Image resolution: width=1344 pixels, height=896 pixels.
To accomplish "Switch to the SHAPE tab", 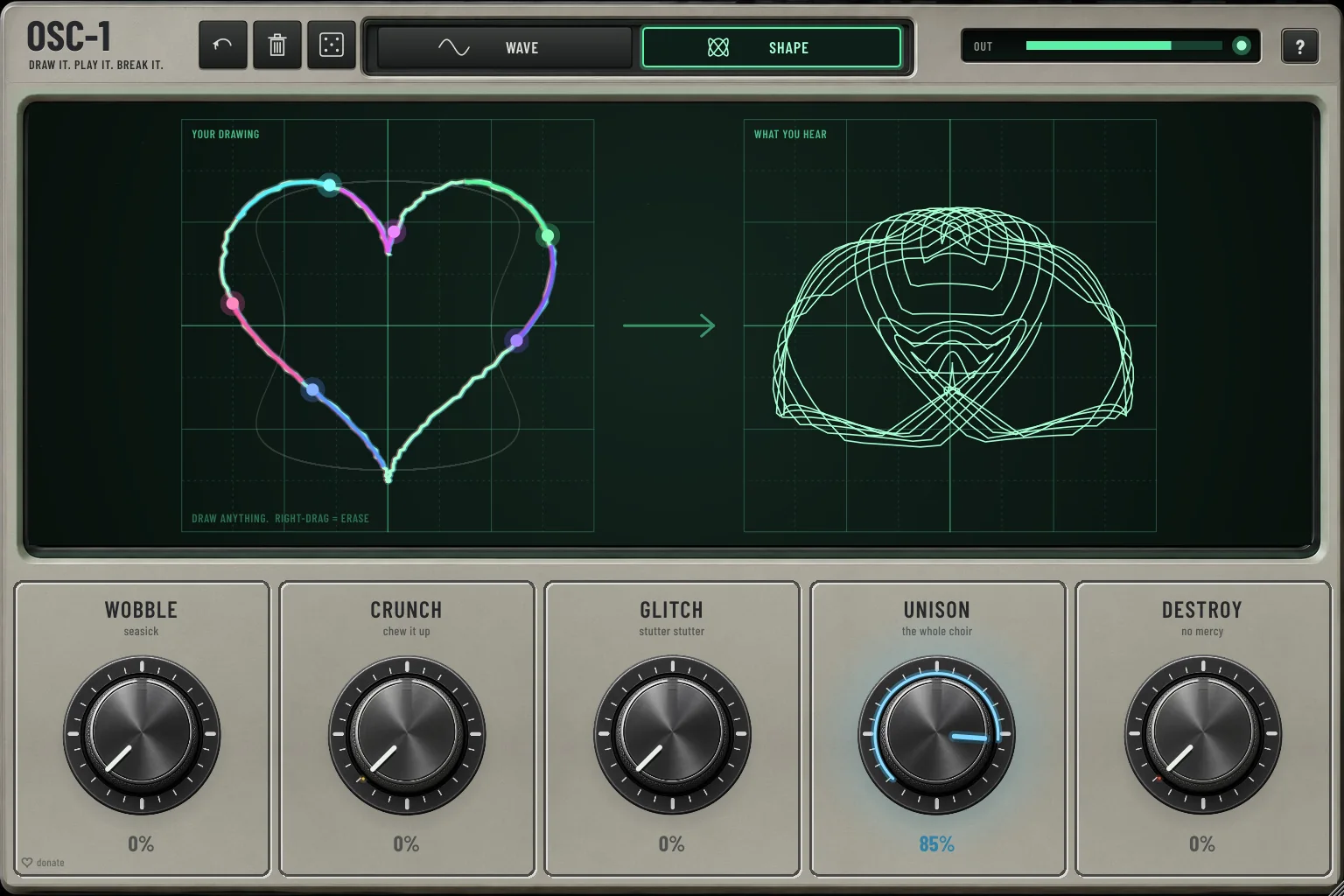I will coord(771,47).
